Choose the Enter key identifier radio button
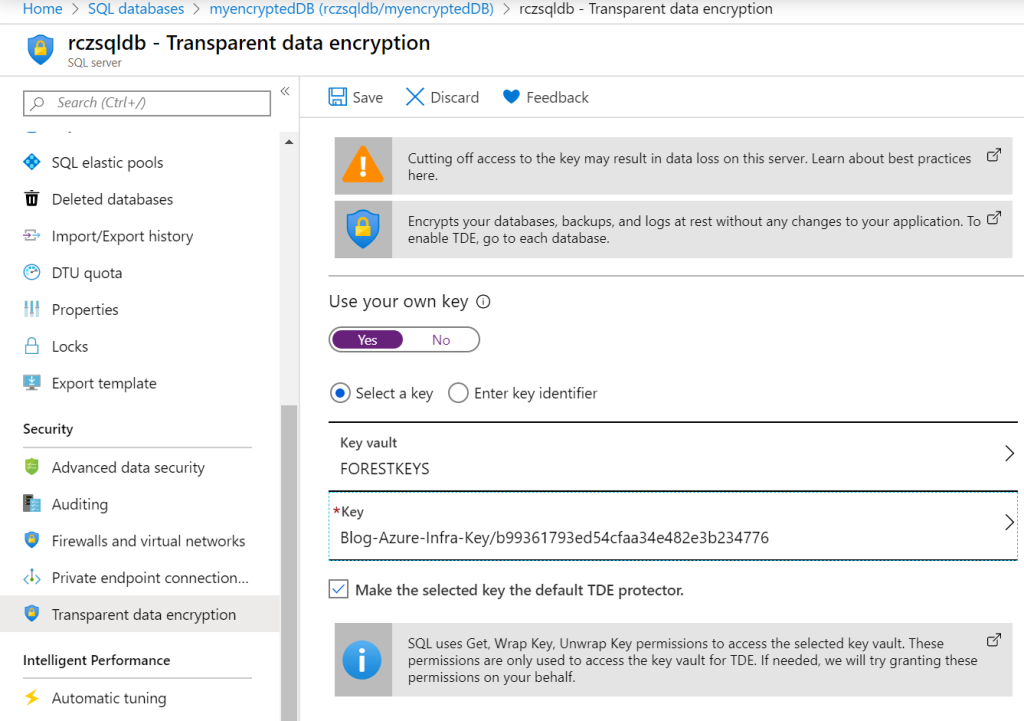The width and height of the screenshot is (1024, 721). 458,393
